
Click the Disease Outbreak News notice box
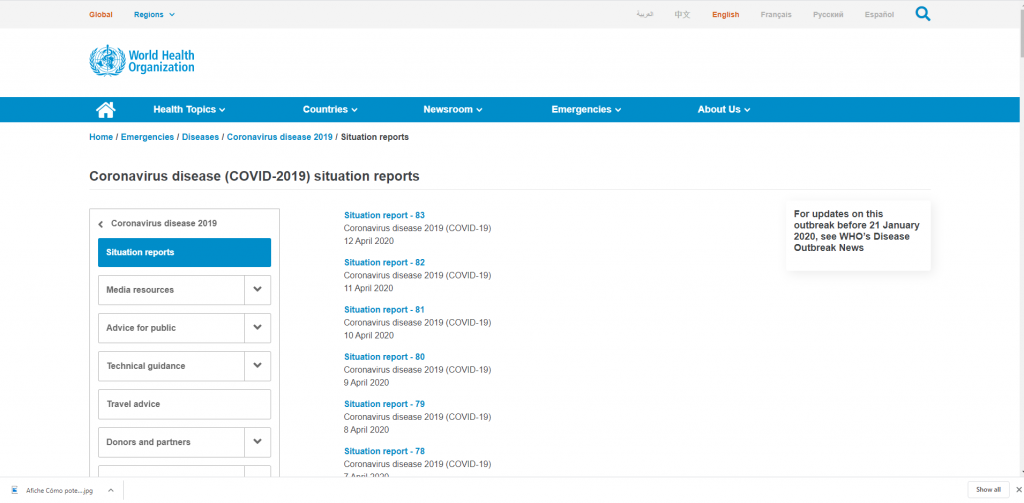(858, 235)
